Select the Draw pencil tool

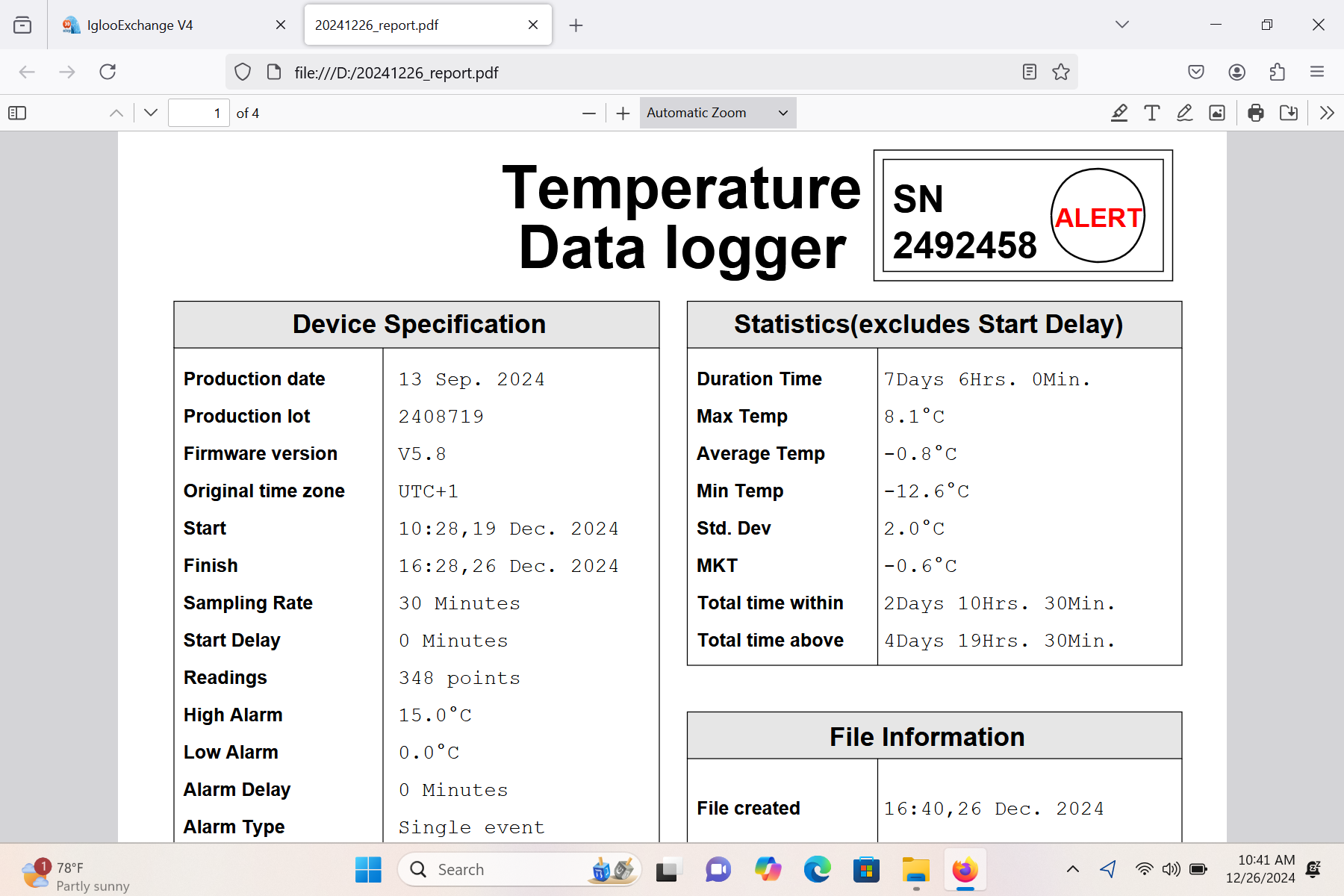[x=1184, y=113]
